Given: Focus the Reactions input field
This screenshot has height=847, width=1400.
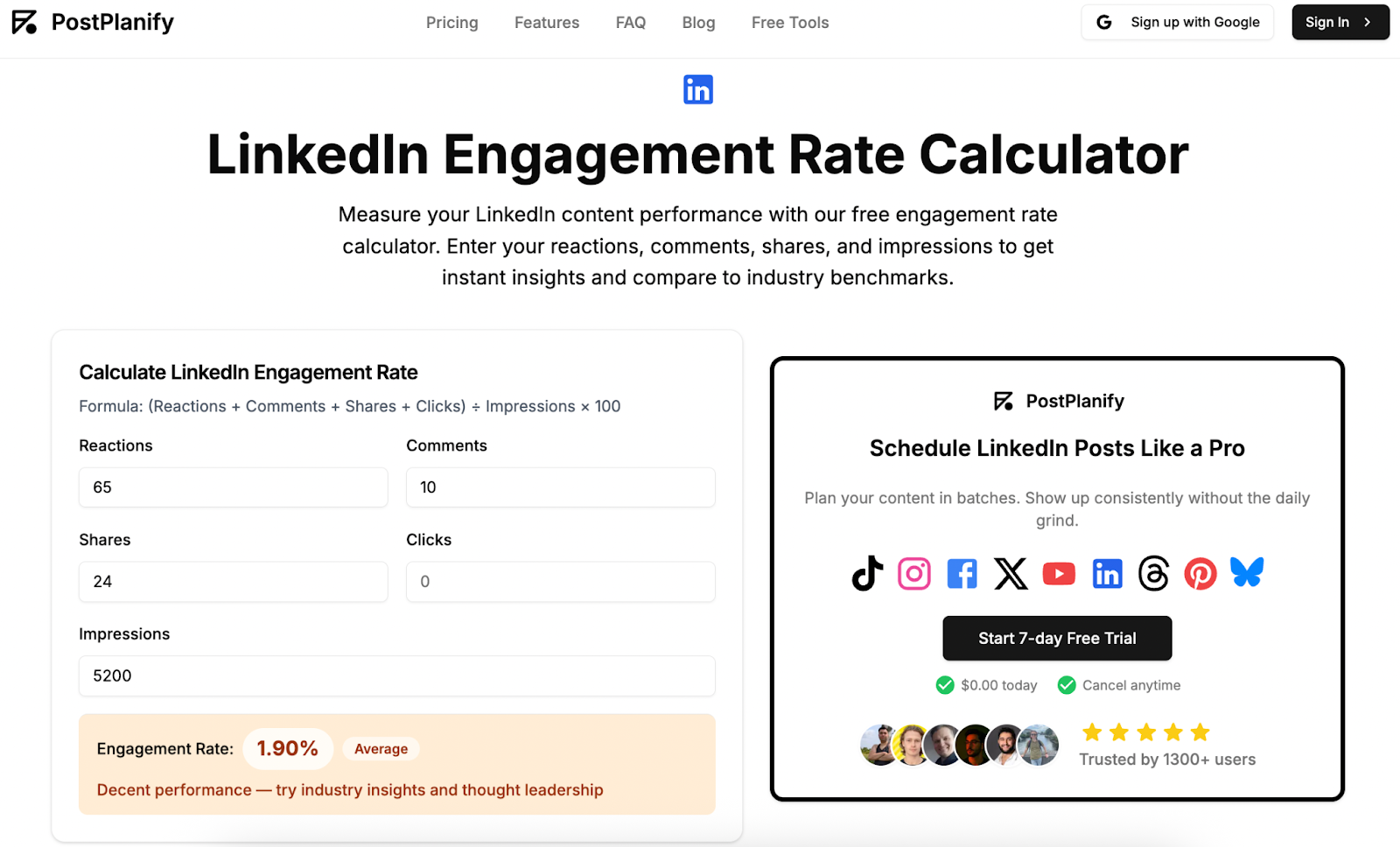Looking at the screenshot, I should point(233,487).
